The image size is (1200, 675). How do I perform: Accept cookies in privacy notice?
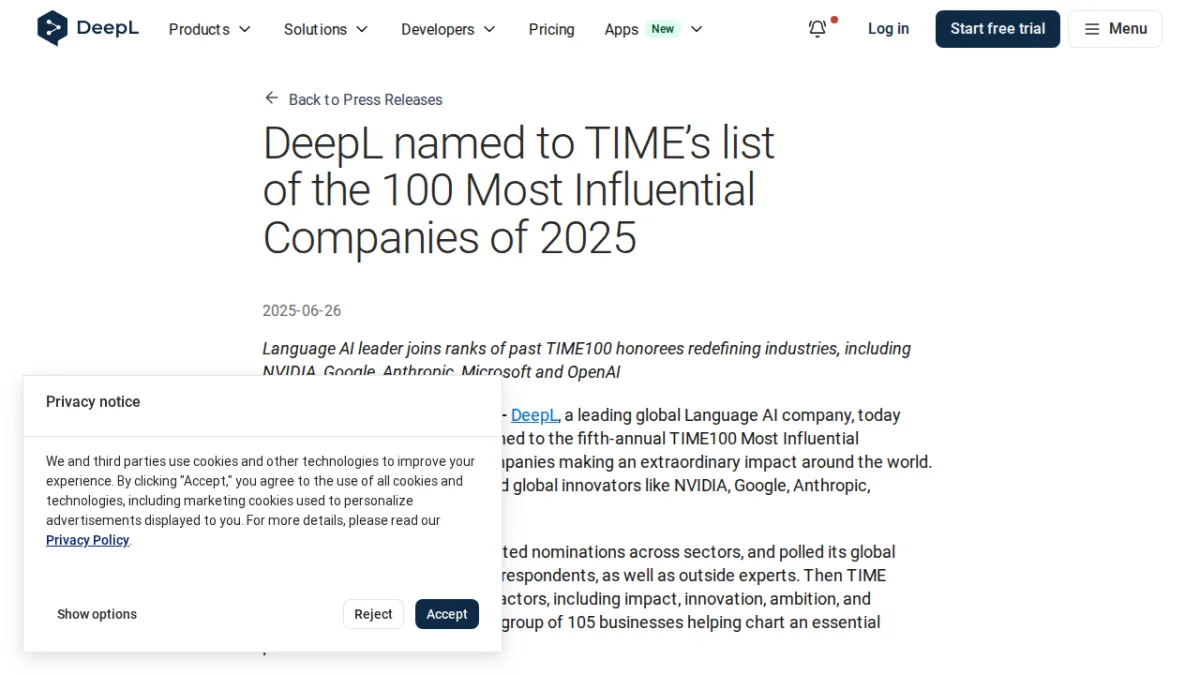(x=447, y=614)
